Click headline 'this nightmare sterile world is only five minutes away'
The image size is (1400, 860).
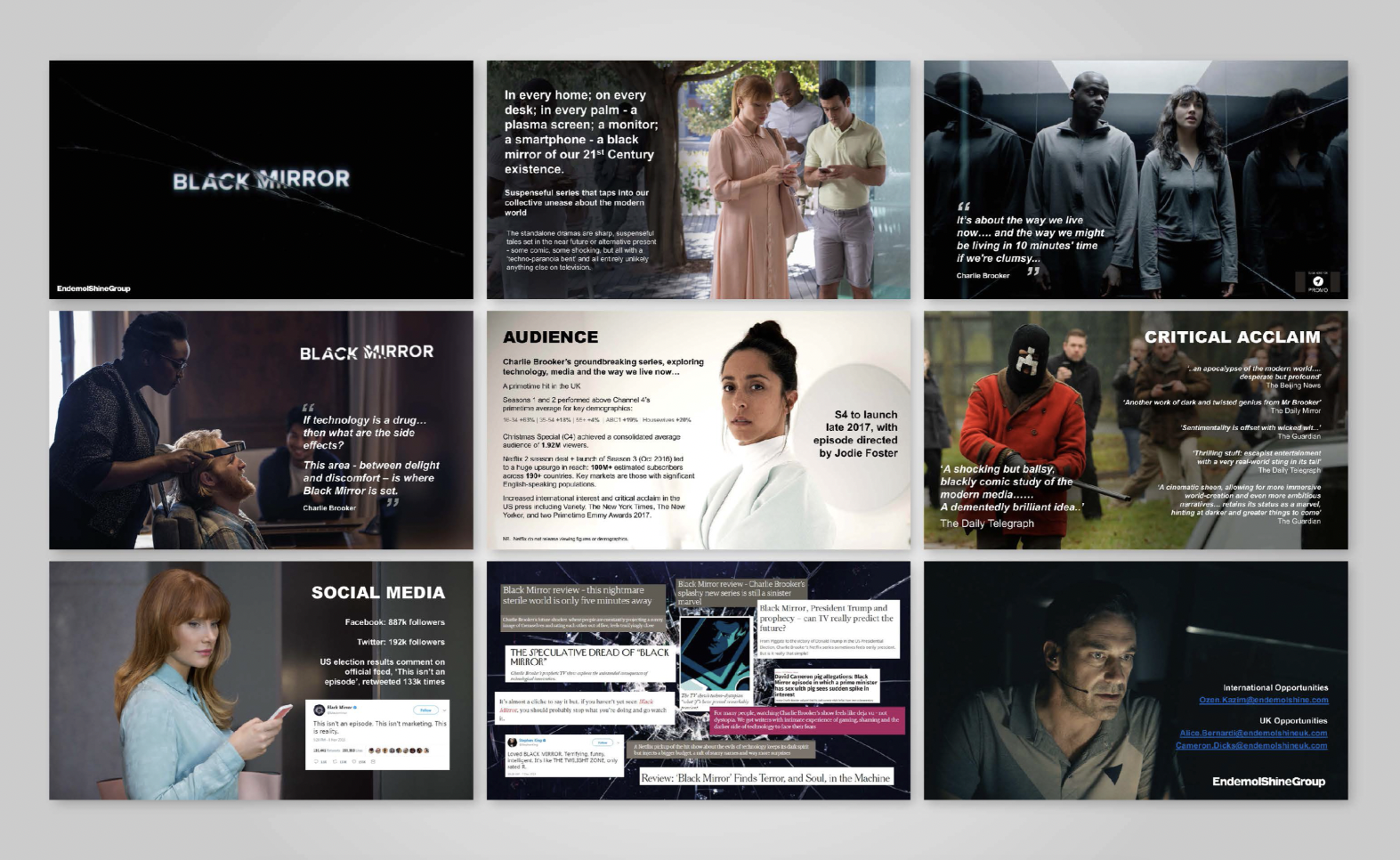[x=577, y=596]
